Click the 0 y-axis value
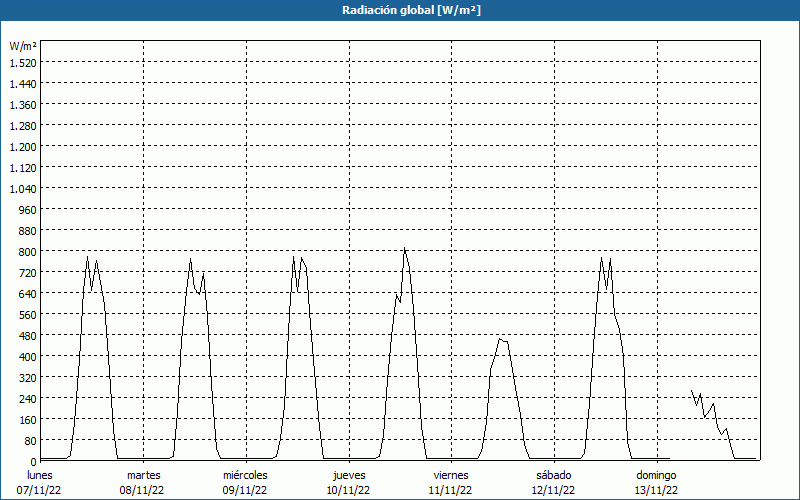This screenshot has height=500, width=800. pos(33,462)
